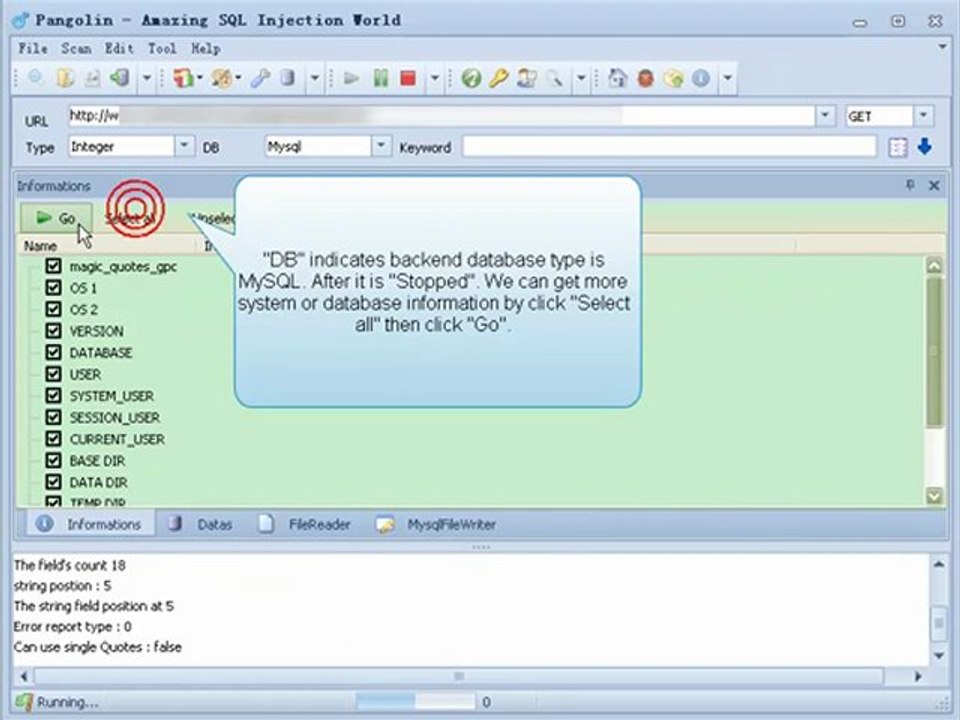The height and width of the screenshot is (720, 960).
Task: Open the Scan menu
Action: coord(76,48)
